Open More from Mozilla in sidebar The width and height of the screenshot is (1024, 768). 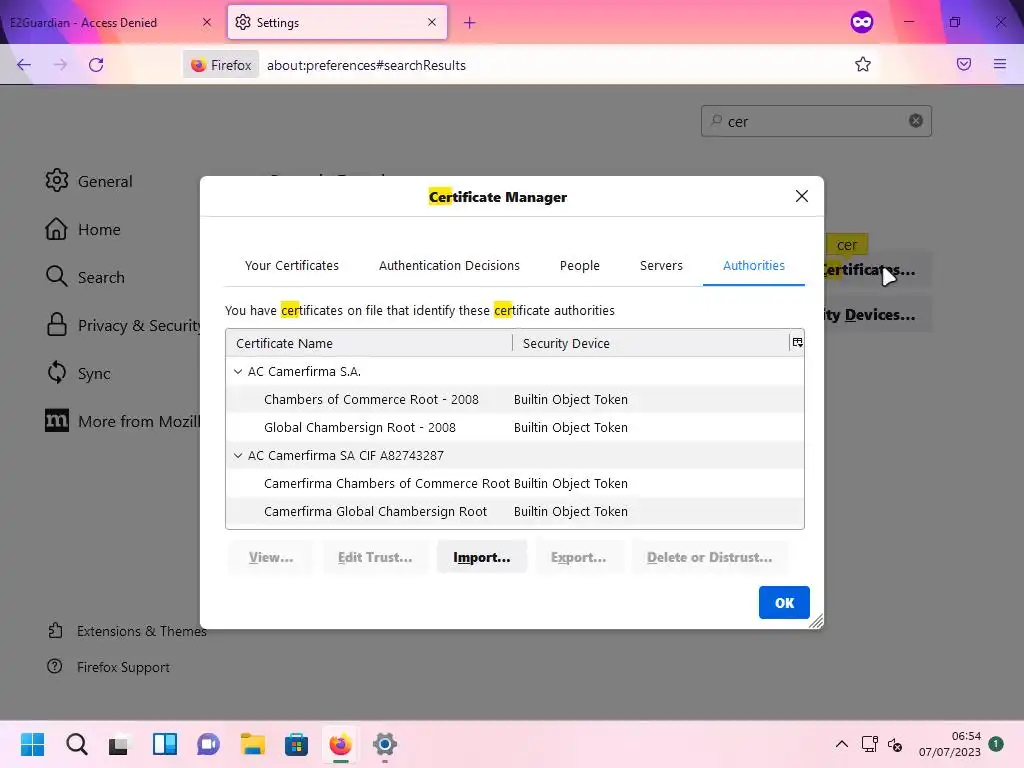point(122,421)
